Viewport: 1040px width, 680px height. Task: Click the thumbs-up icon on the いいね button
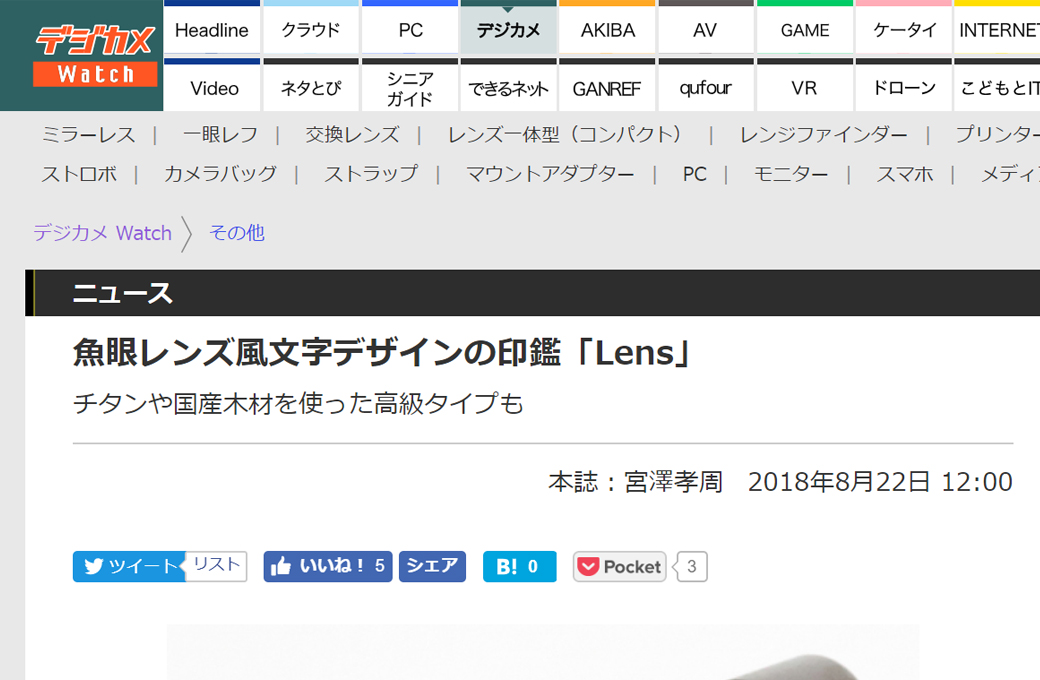(281, 567)
